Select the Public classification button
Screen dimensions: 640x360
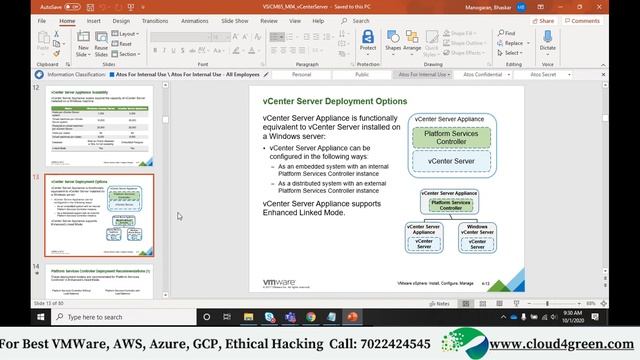[362, 75]
